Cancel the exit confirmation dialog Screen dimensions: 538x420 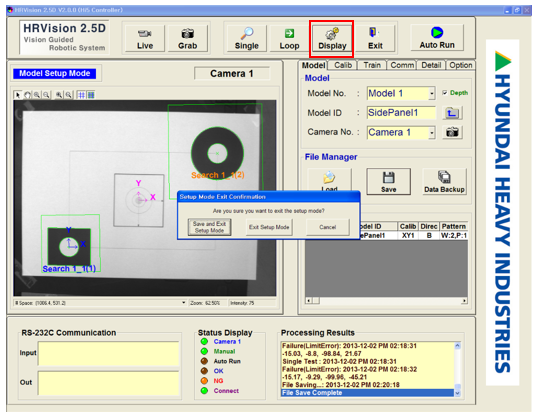click(328, 227)
